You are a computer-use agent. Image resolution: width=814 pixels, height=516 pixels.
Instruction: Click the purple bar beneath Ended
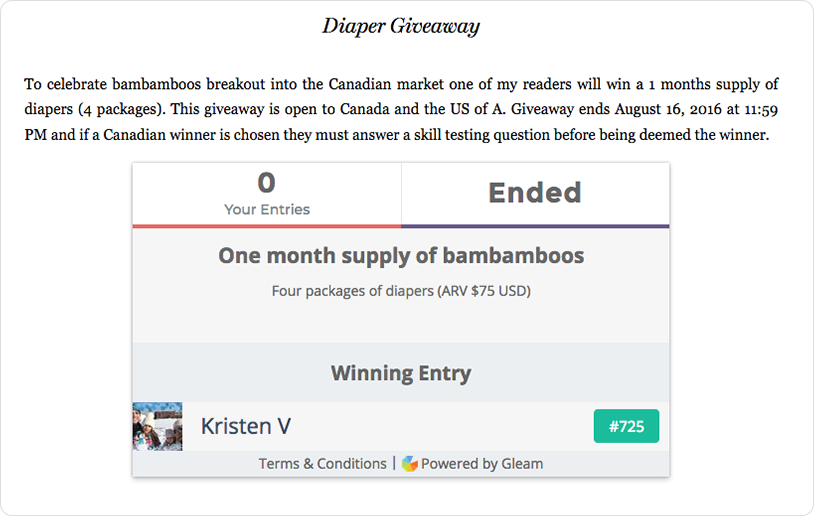tap(535, 226)
